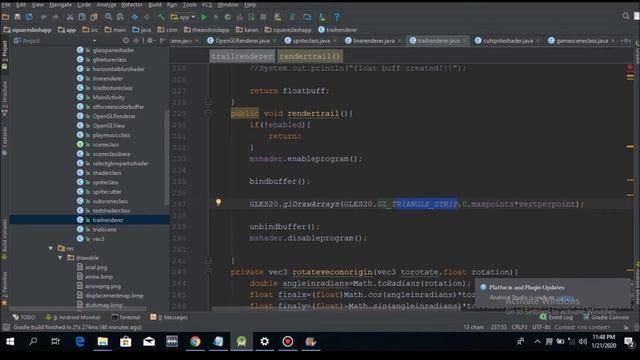Click the UTF-8 encoding selector
This screenshot has height=360, width=640.
click(x=541, y=327)
